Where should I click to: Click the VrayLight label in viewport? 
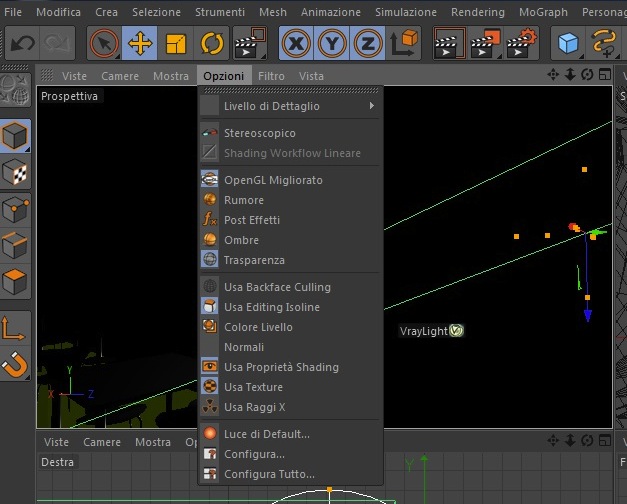point(423,331)
